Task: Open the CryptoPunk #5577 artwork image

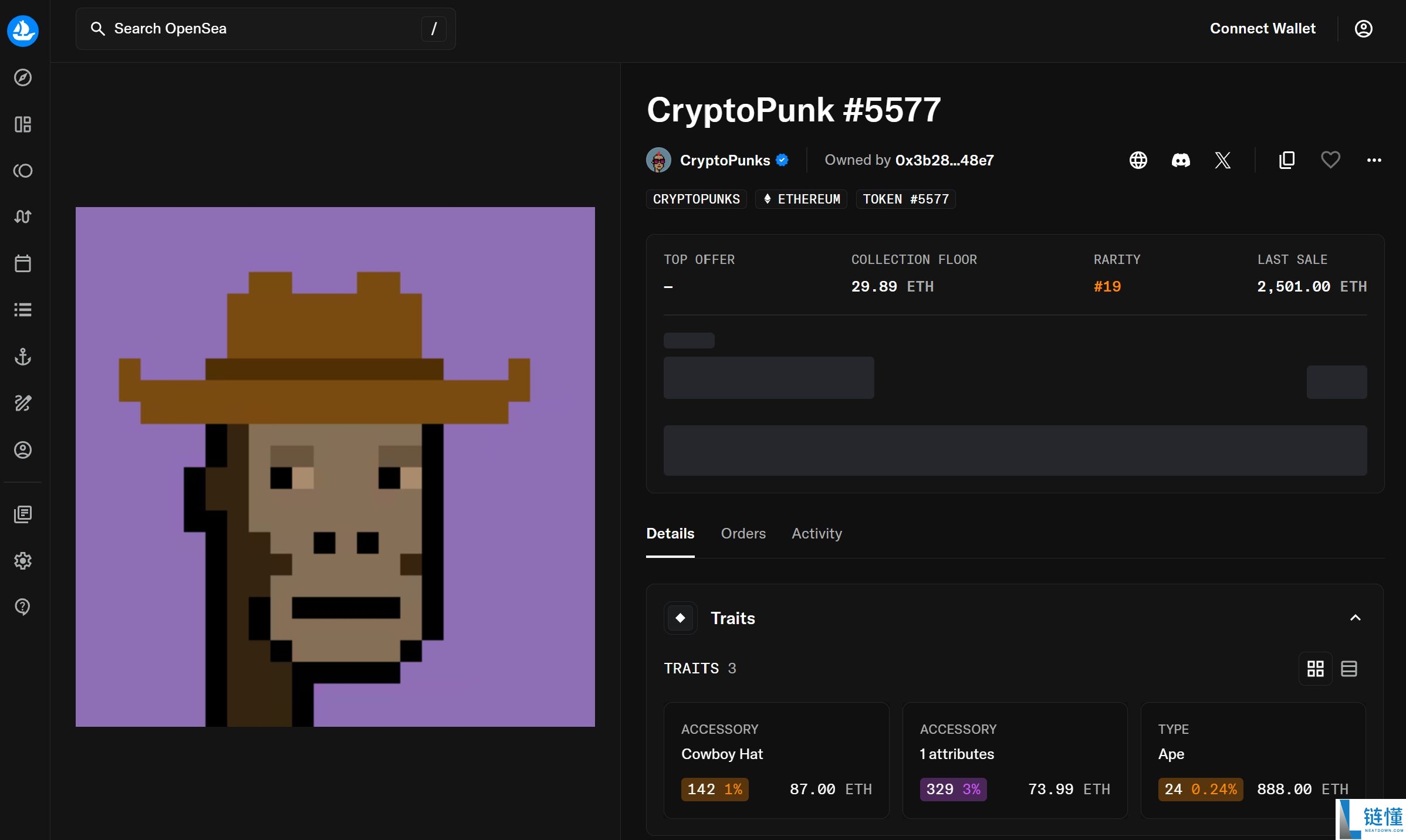Action: (x=335, y=467)
